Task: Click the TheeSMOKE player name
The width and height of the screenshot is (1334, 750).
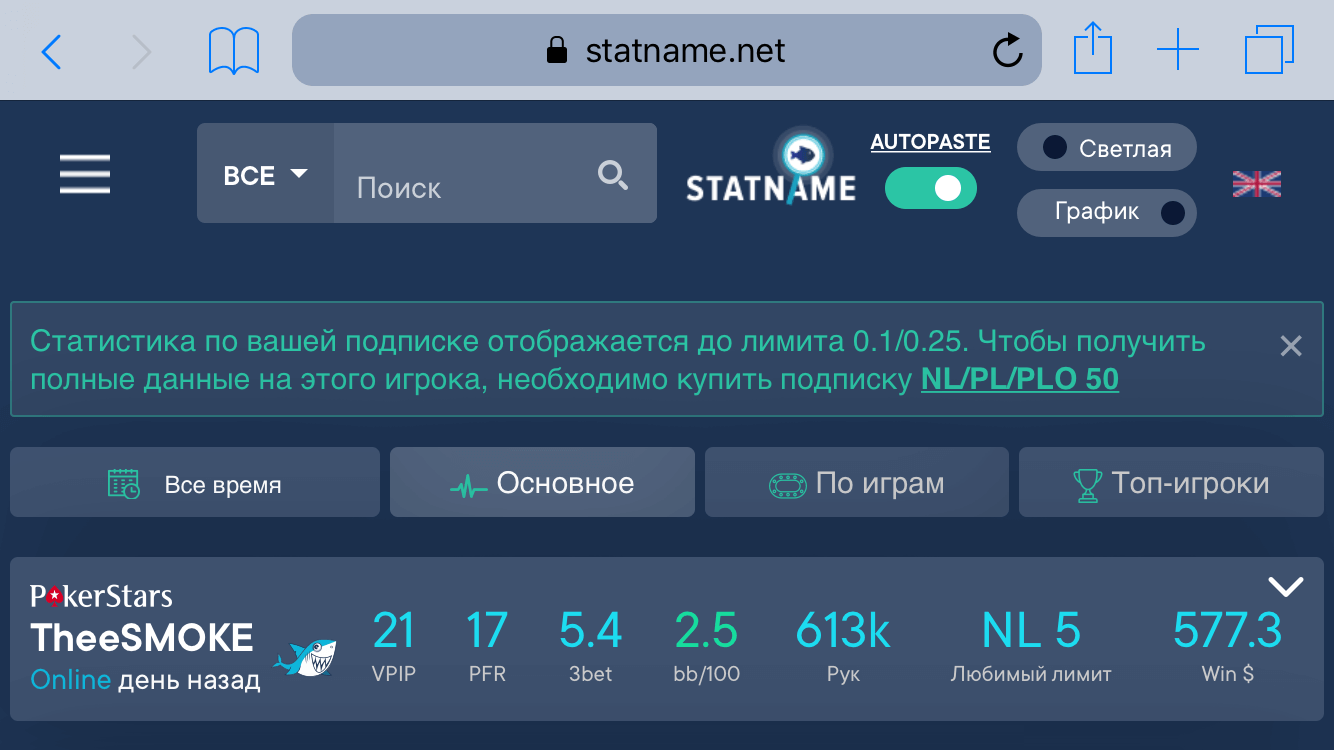Action: tap(142, 637)
